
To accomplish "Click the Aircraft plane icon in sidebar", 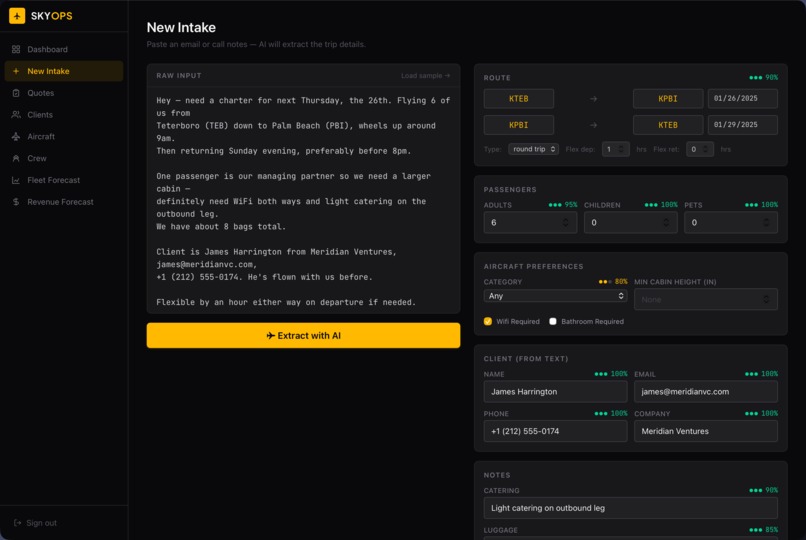I will (x=16, y=137).
